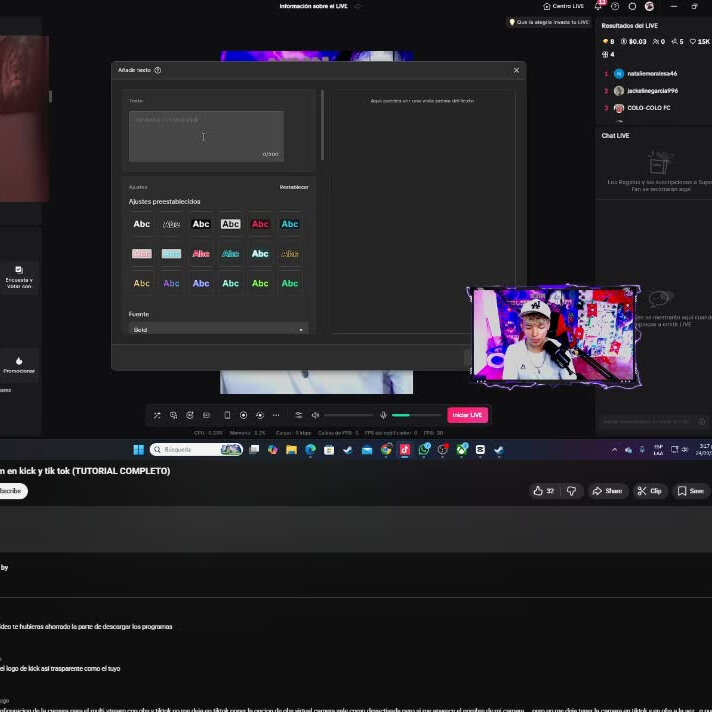This screenshot has height=712, width=712.
Task: Click the record button icon in toolbar
Action: (243, 415)
